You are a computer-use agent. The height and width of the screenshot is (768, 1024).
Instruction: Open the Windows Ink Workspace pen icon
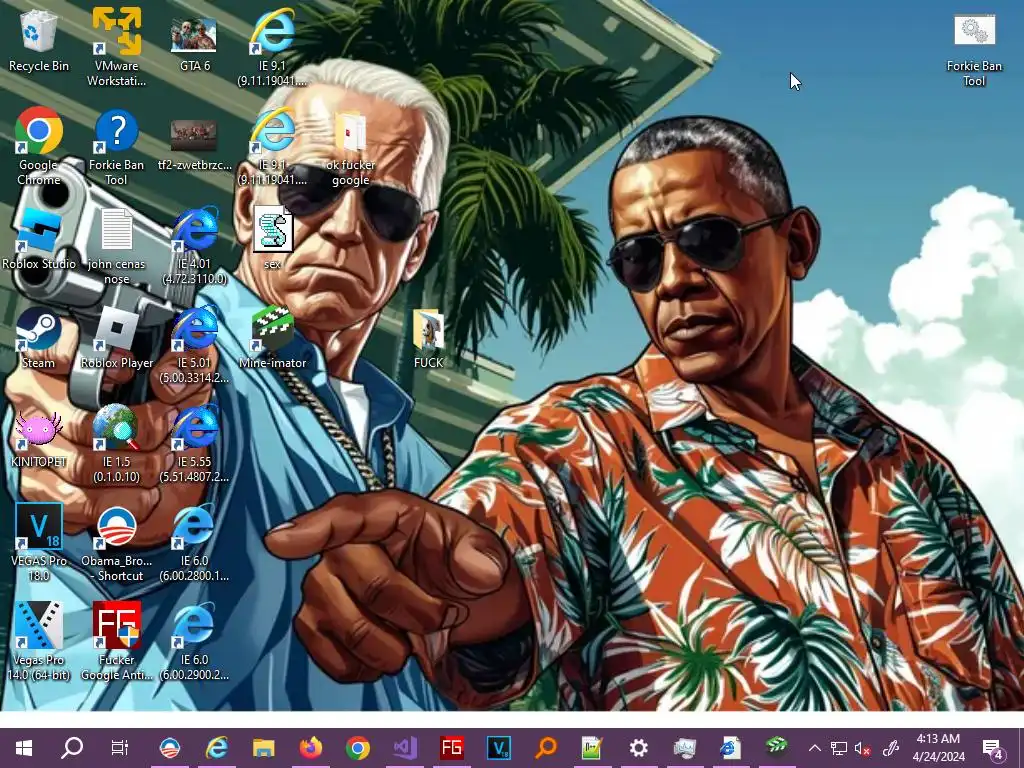(891, 748)
